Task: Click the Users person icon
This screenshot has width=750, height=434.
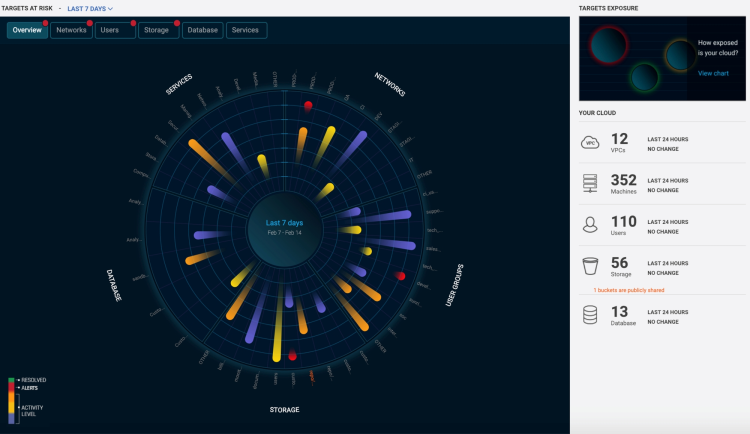Action: point(590,225)
